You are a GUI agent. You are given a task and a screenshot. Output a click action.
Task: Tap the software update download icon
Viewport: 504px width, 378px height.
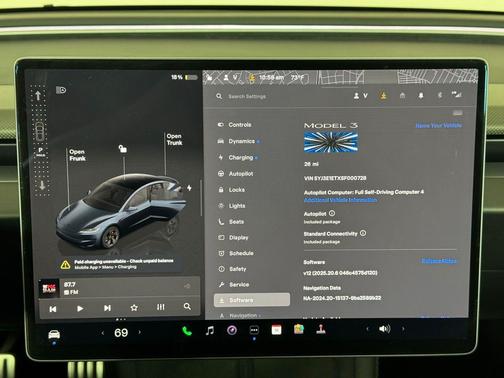(384, 96)
